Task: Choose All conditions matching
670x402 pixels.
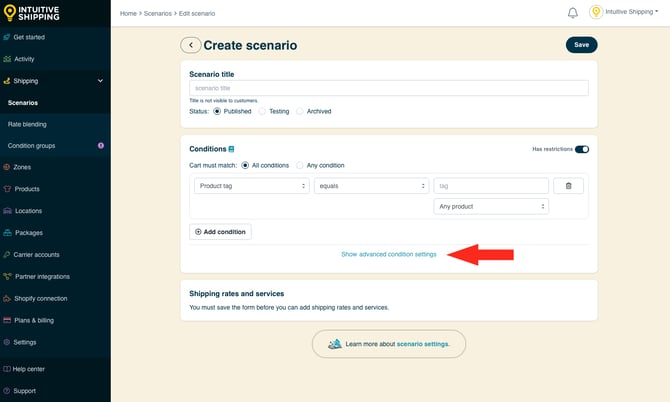Action: pos(245,165)
